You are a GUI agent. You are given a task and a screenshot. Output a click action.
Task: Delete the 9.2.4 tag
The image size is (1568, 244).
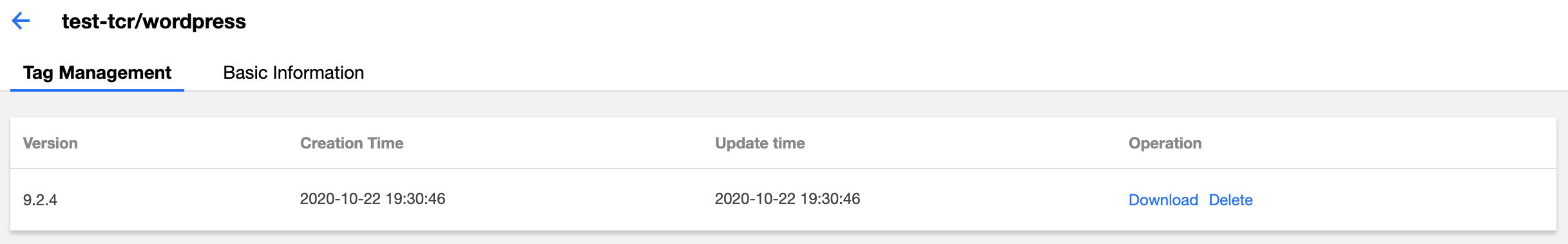pyautogui.click(x=1230, y=200)
